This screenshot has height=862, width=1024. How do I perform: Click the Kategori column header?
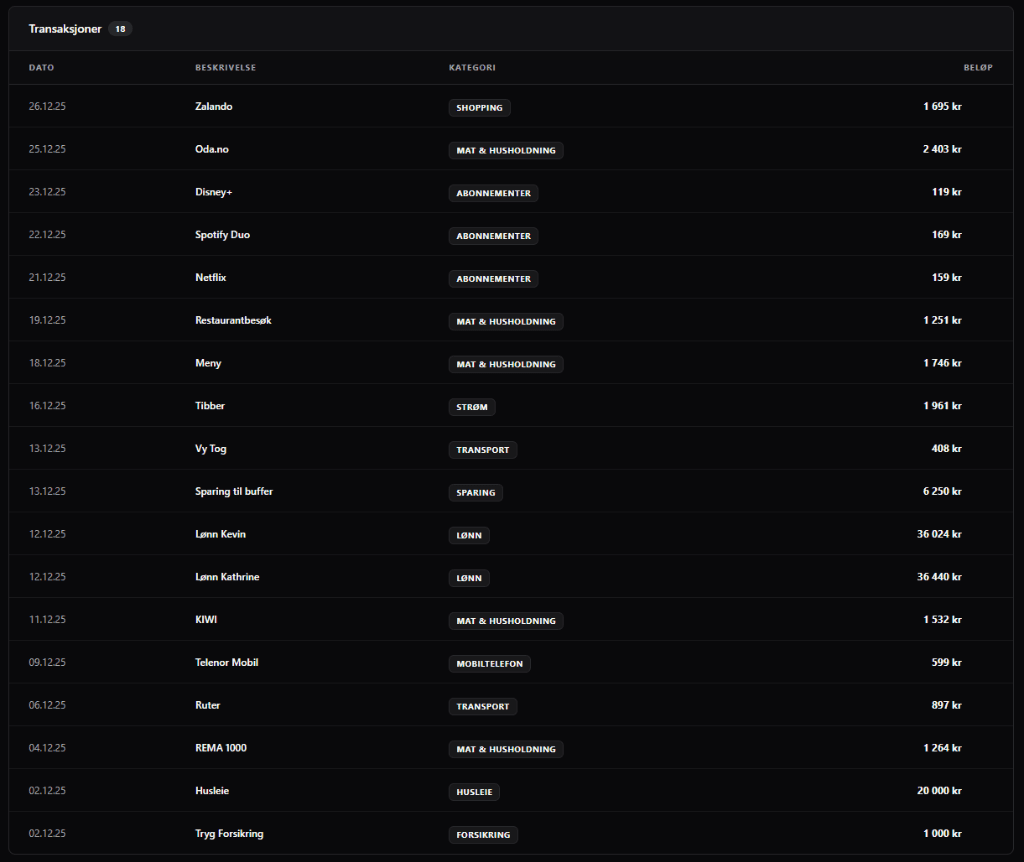pyautogui.click(x=472, y=68)
